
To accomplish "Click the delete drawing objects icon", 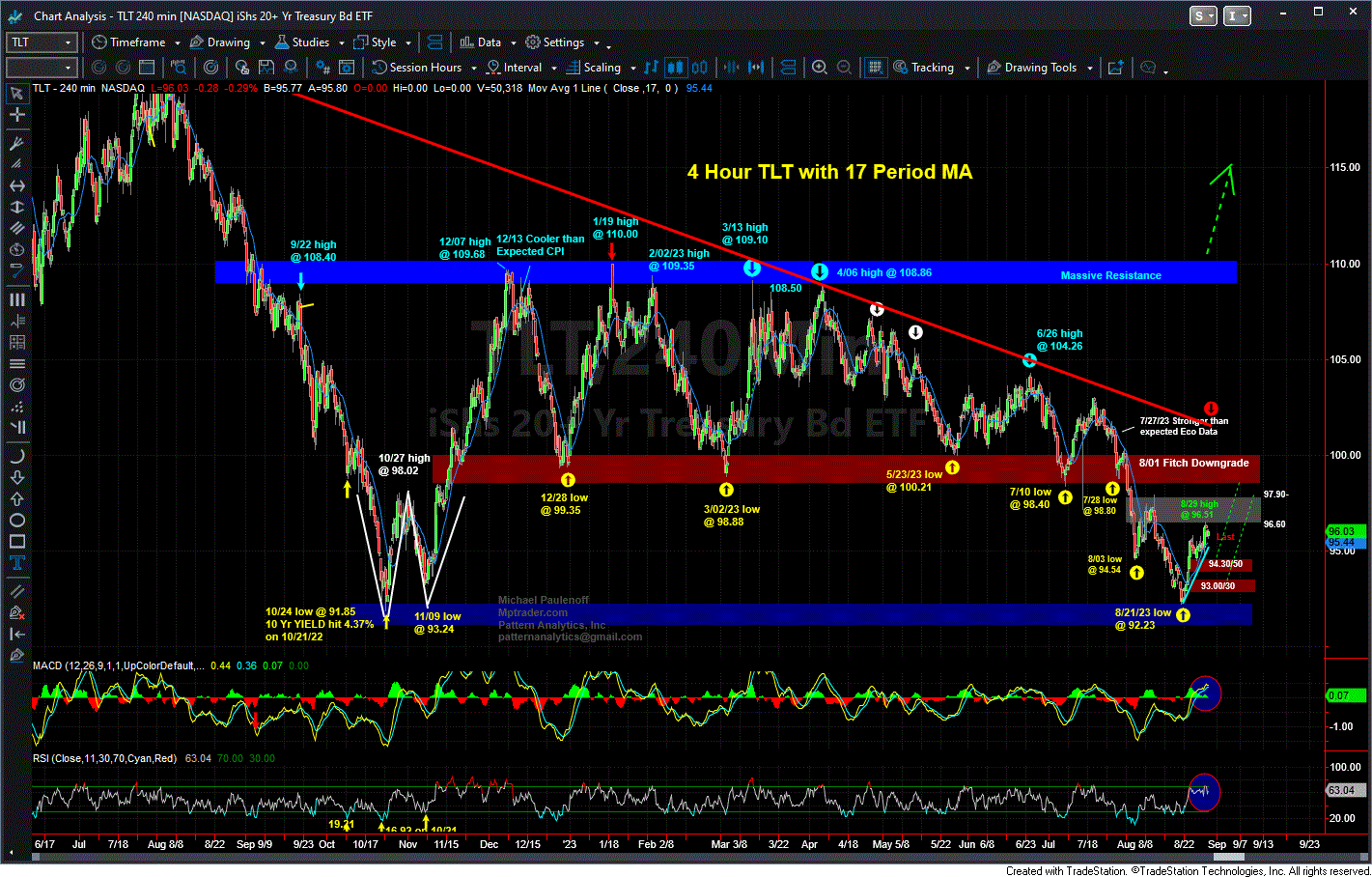I will pyautogui.click(x=16, y=612).
